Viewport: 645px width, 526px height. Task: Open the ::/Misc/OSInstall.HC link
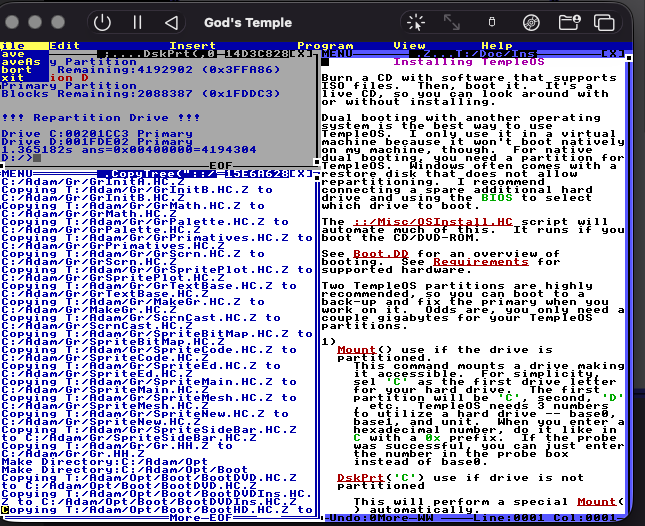pyautogui.click(x=433, y=222)
